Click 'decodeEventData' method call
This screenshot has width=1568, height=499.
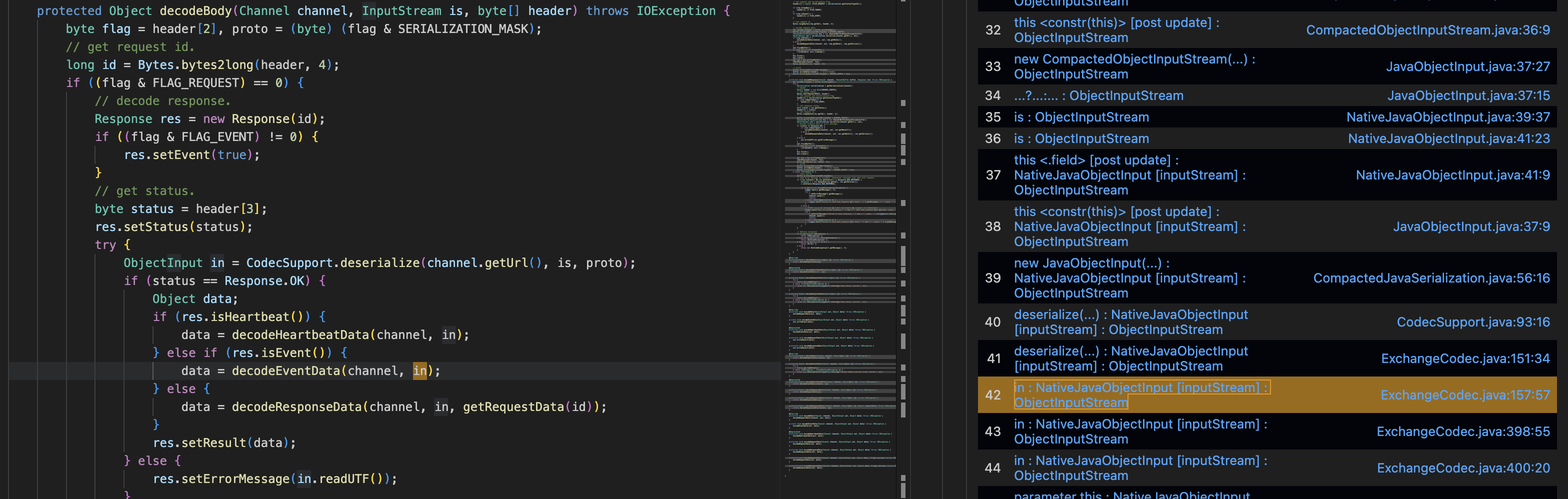[x=285, y=370]
